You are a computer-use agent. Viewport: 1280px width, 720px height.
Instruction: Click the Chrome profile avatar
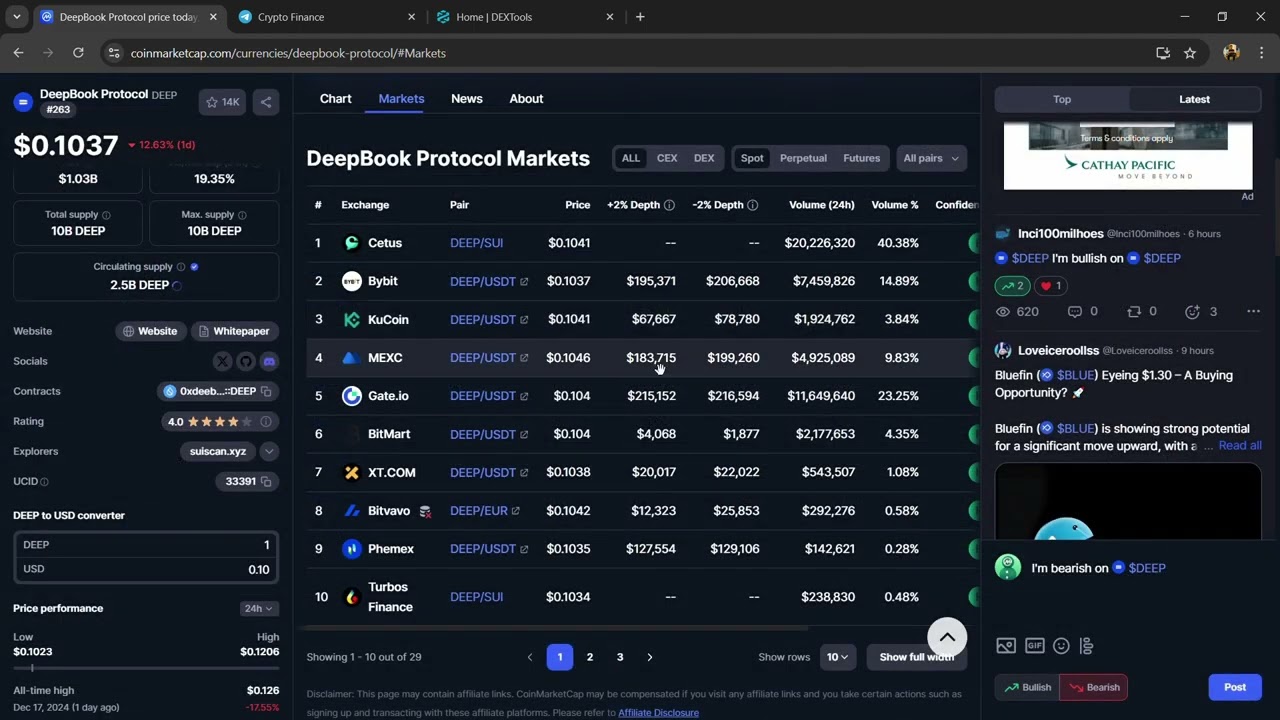coord(1231,53)
